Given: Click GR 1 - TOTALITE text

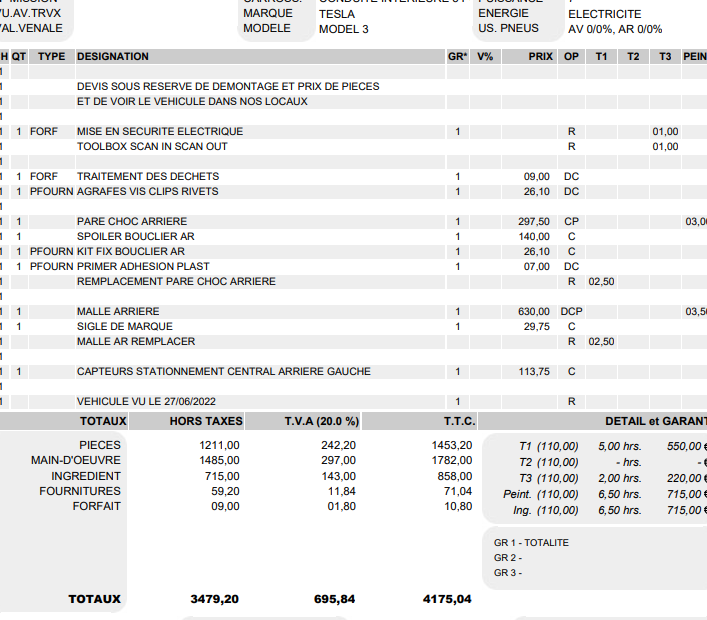Looking at the screenshot, I should 531,543.
